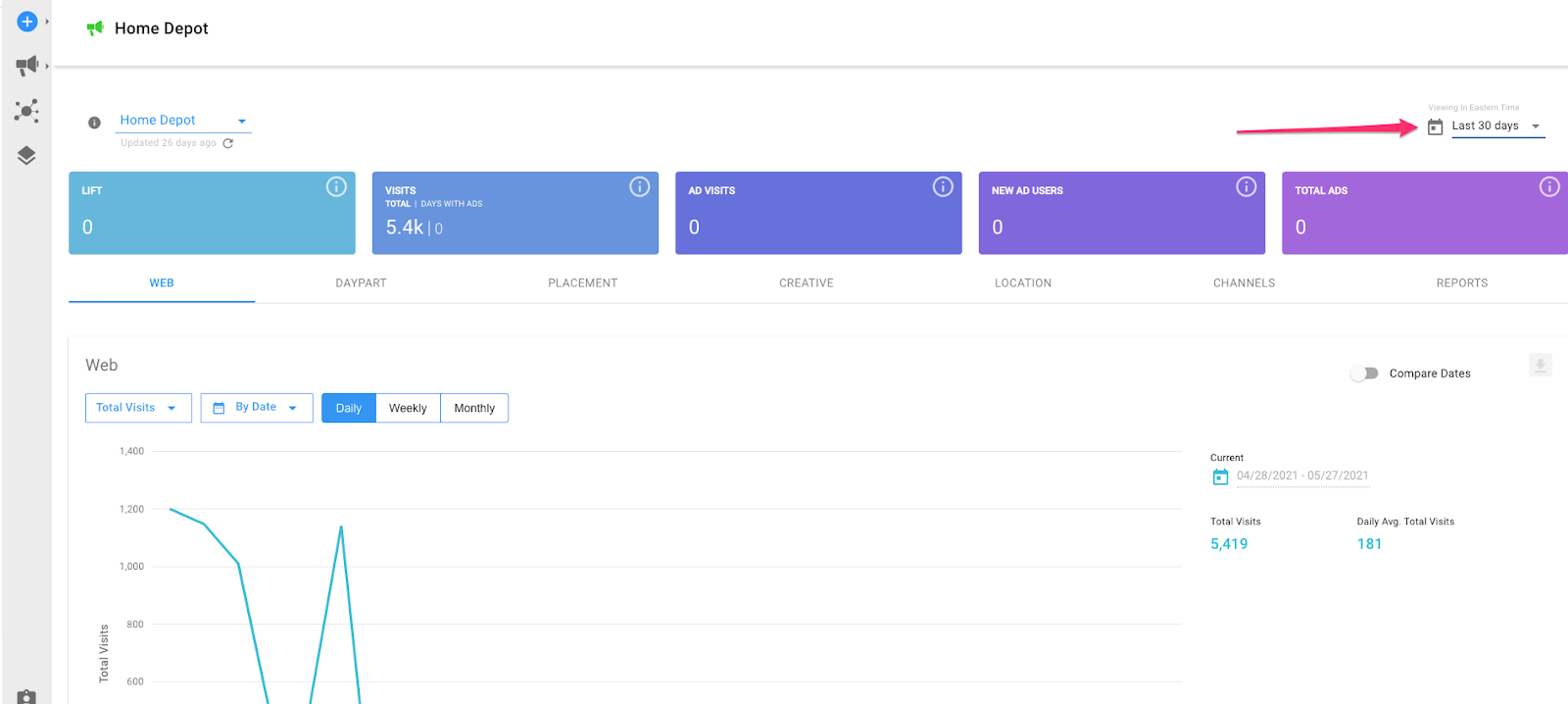Click the refresh icon beside Updated text
This screenshot has width=1568, height=704.
coord(228,143)
